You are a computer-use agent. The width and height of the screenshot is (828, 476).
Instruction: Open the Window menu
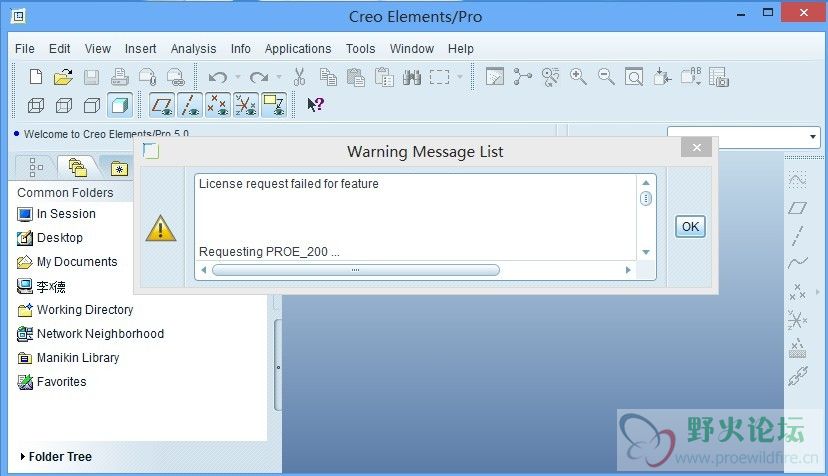pyautogui.click(x=411, y=49)
